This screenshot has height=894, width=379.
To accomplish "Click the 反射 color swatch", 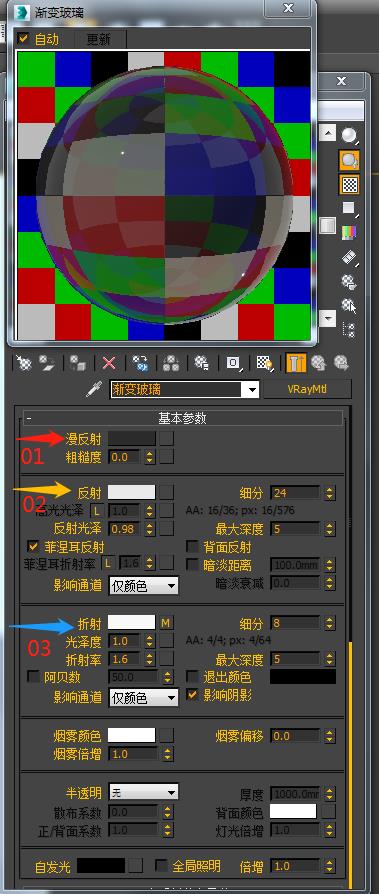I will pos(132,492).
